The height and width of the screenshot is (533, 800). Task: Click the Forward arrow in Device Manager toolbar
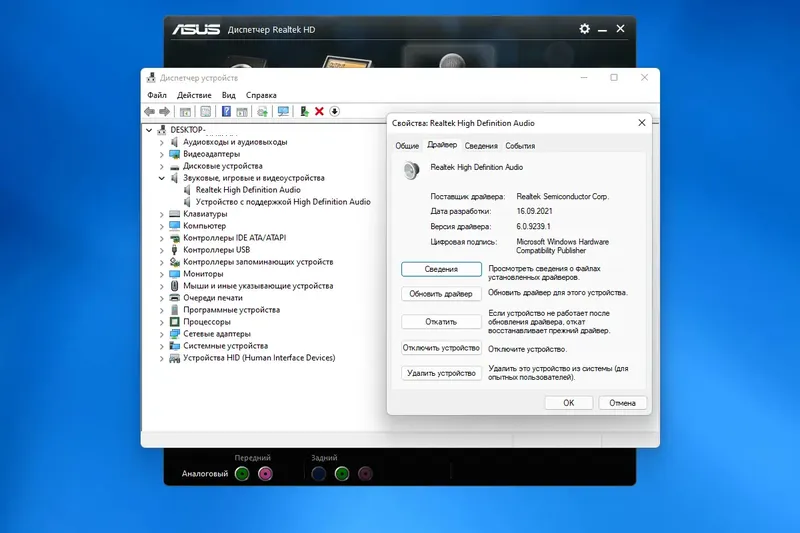tap(164, 111)
